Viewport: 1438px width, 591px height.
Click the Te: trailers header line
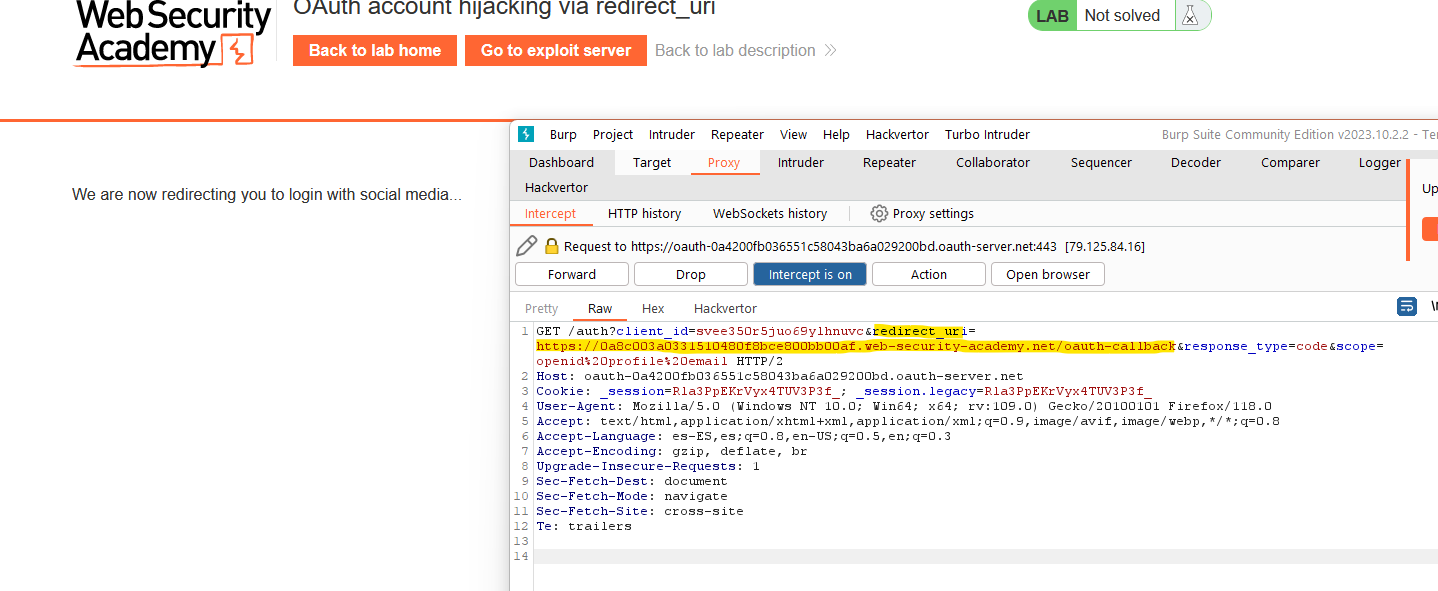pos(584,526)
